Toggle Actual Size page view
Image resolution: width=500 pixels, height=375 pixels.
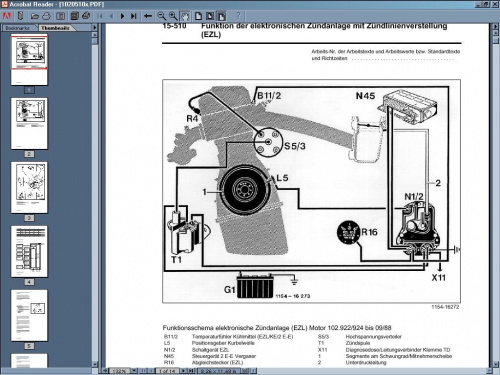coord(198,16)
